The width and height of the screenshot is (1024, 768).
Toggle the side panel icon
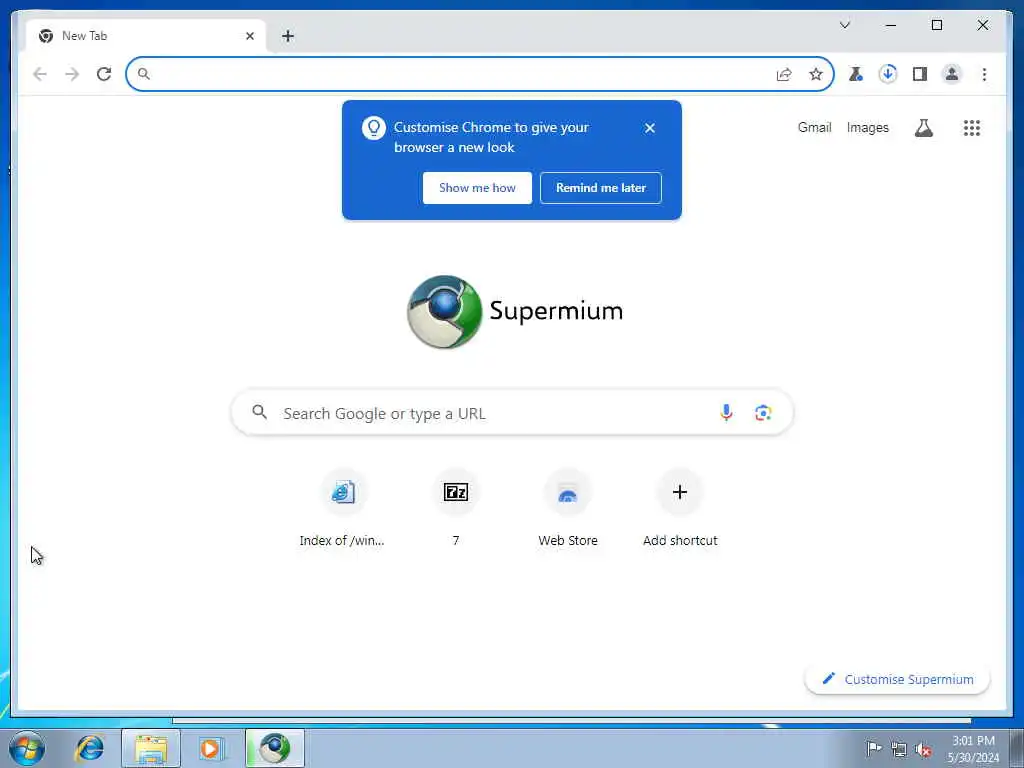tap(920, 74)
